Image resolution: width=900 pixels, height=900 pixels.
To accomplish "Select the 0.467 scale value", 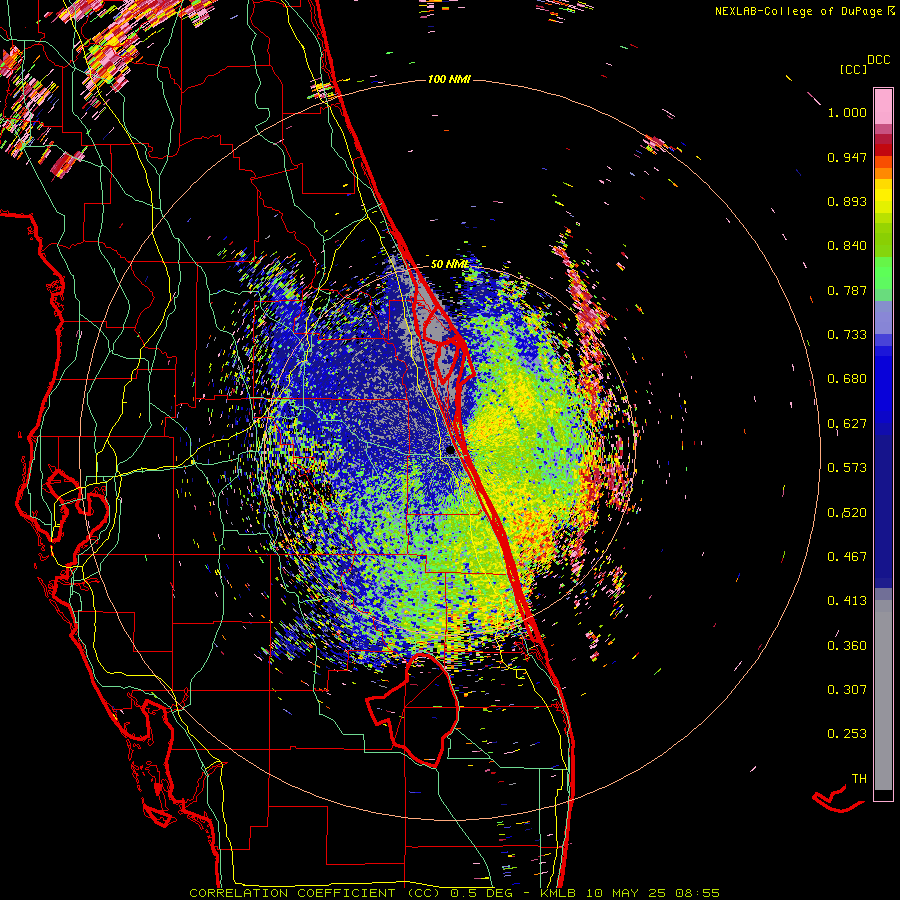I will pos(847,557).
